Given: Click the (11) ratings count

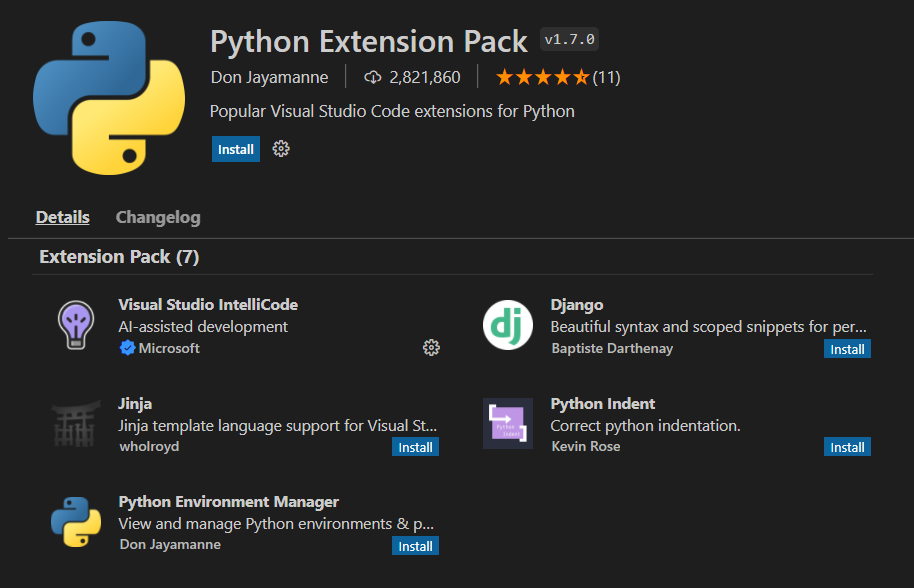Looking at the screenshot, I should tap(606, 77).
